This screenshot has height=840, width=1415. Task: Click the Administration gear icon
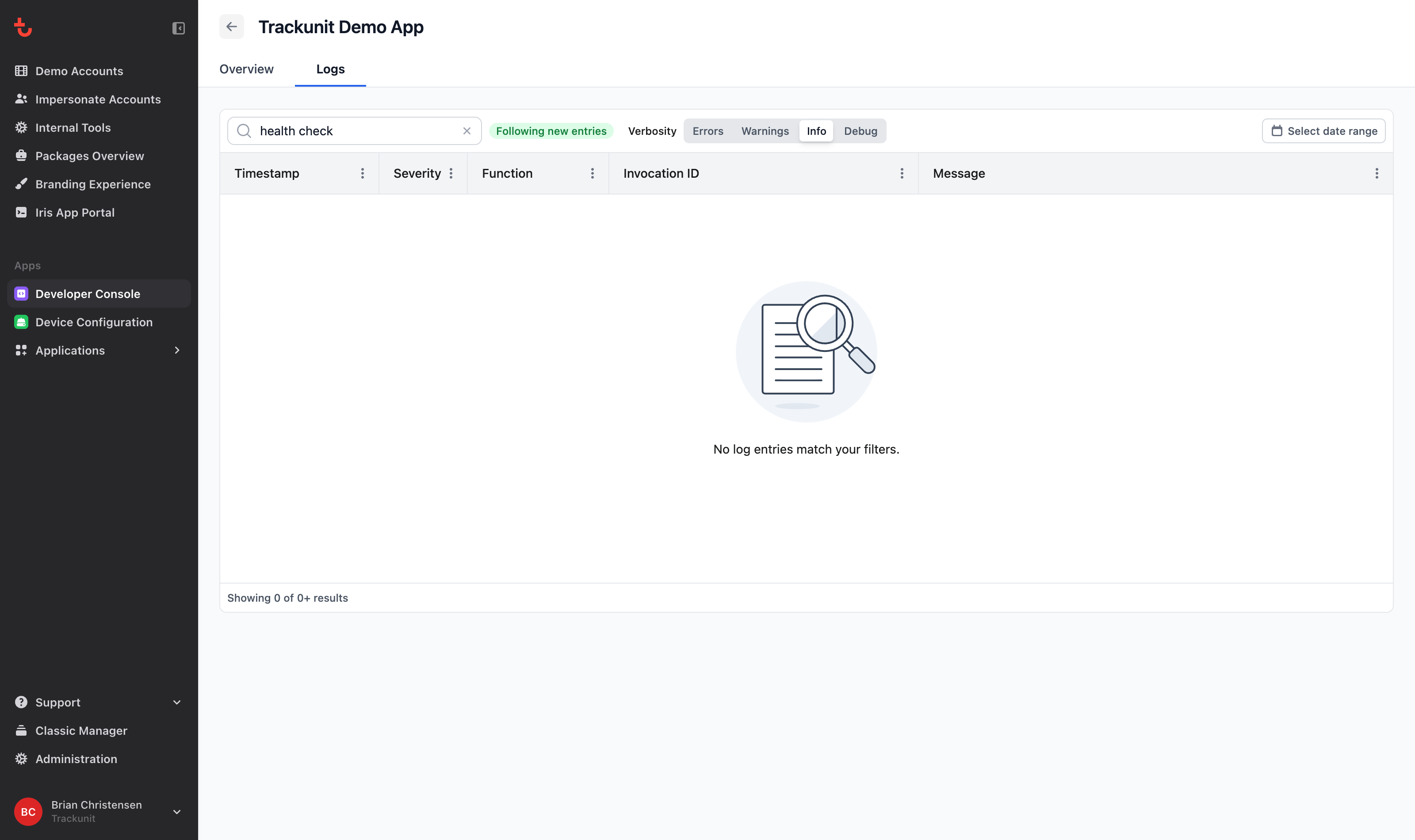pos(21,759)
